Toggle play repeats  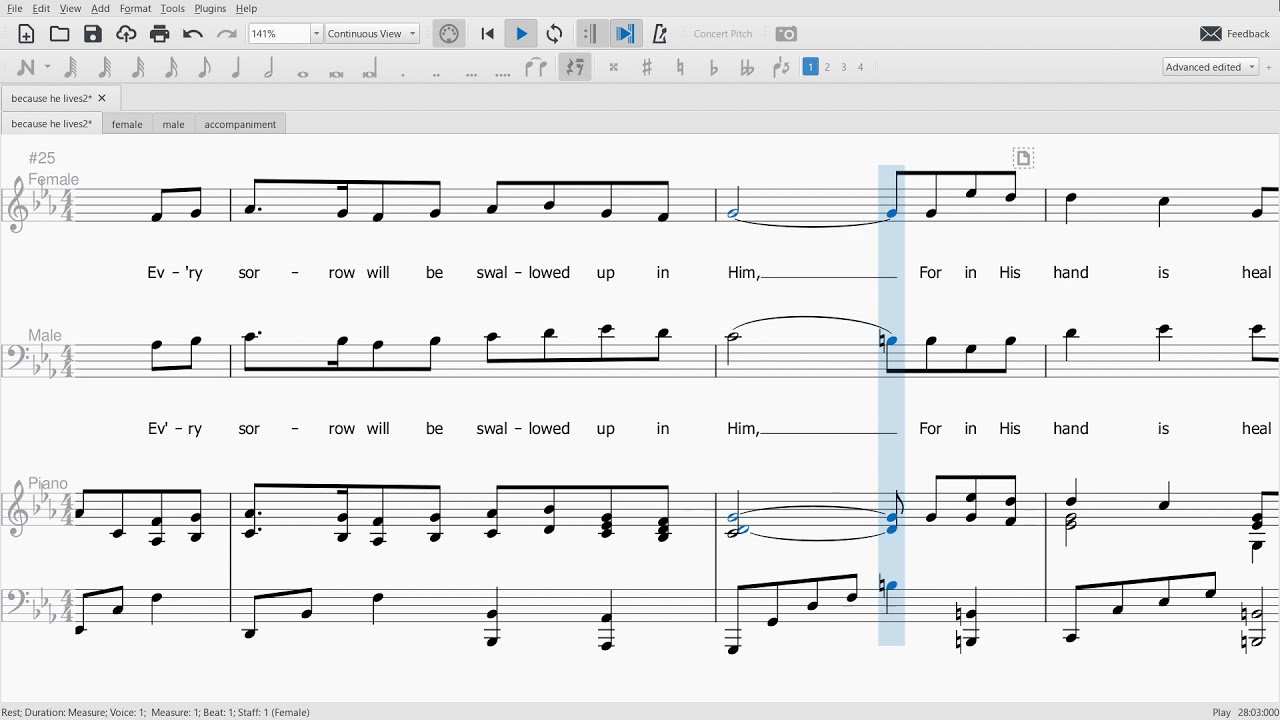click(590, 34)
